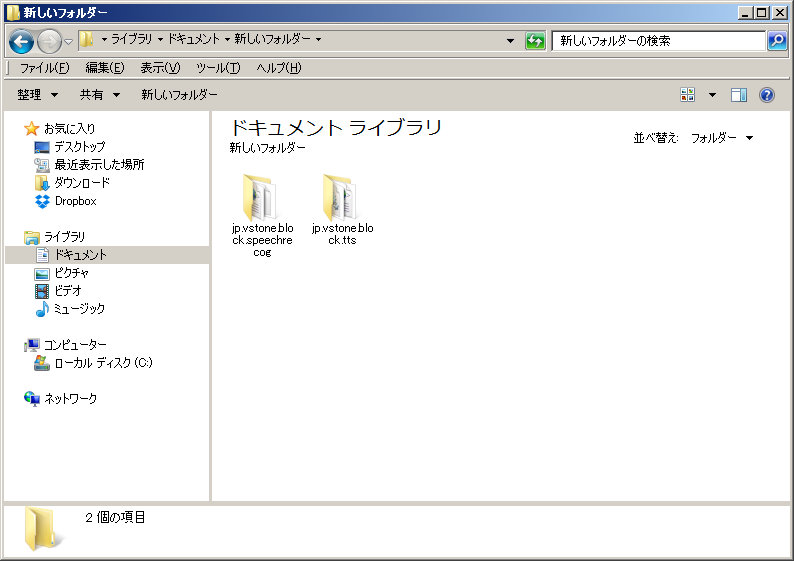Select ネットワーク in navigation pane
Screen dimensions: 794x561
pyautogui.click(x=70, y=399)
